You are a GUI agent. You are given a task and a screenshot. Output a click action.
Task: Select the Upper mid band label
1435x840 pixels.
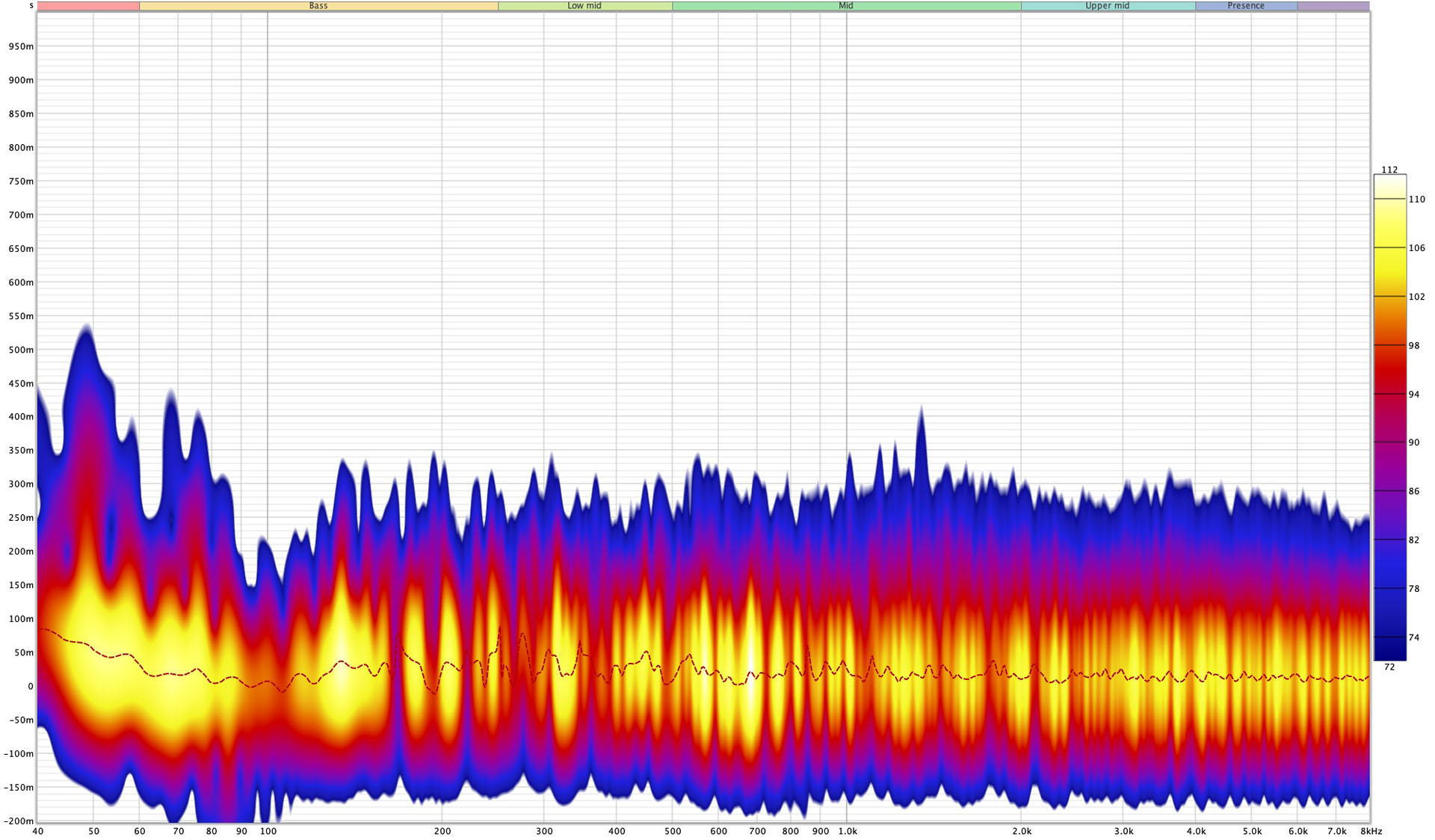coord(1107,5)
